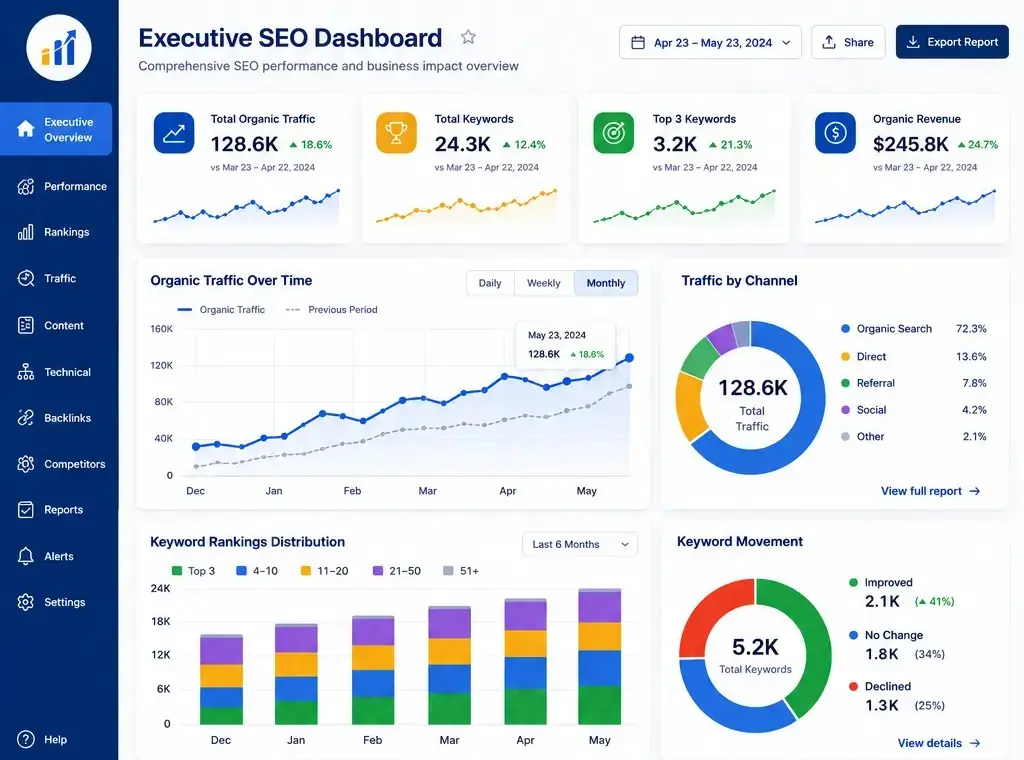Toggle the Top 3 legend entry

[x=193, y=571]
